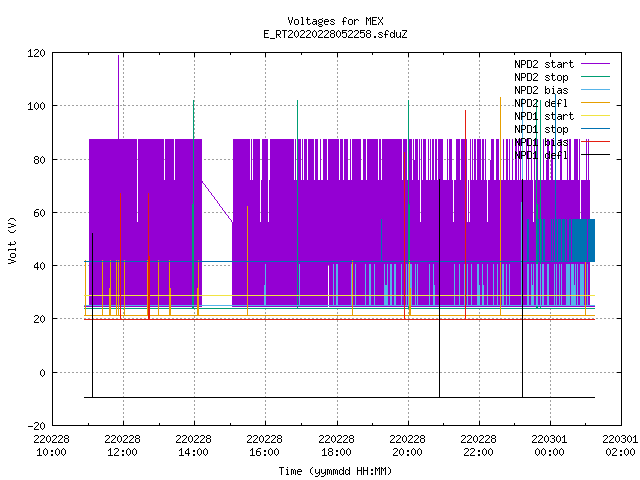Click the '120' y-axis tick label
Viewport: 640px width, 480px height.
point(36,53)
